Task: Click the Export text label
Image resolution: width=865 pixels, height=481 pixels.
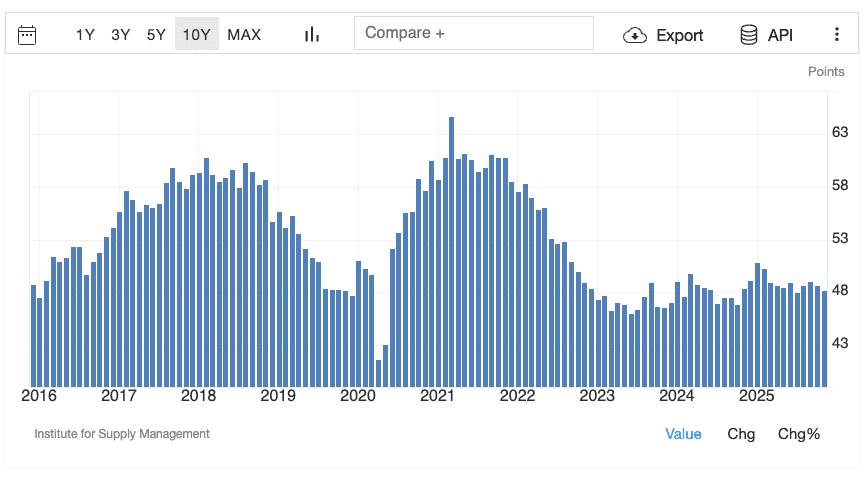Action: pyautogui.click(x=680, y=35)
